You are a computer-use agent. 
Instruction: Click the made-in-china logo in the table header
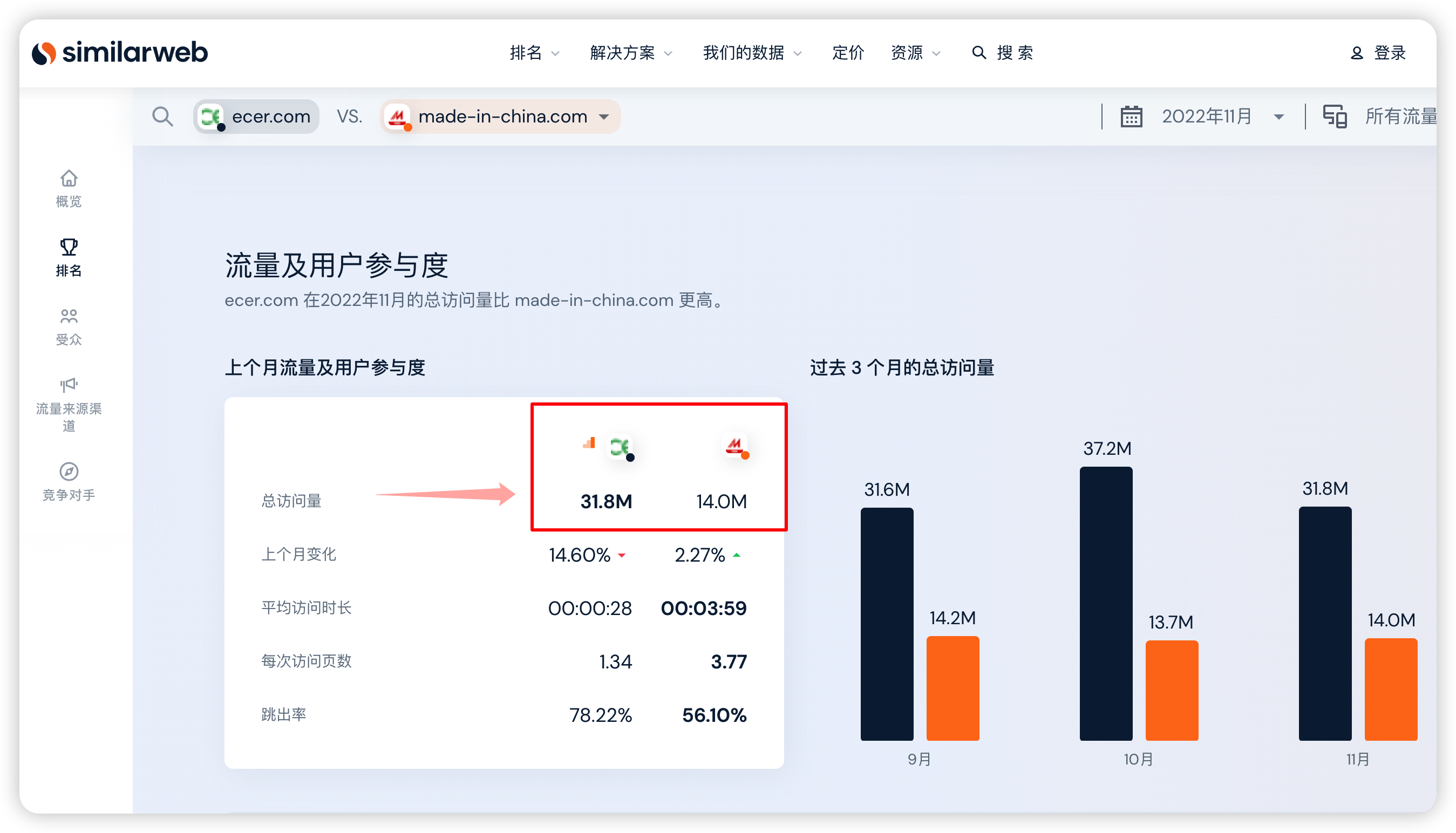click(x=735, y=446)
